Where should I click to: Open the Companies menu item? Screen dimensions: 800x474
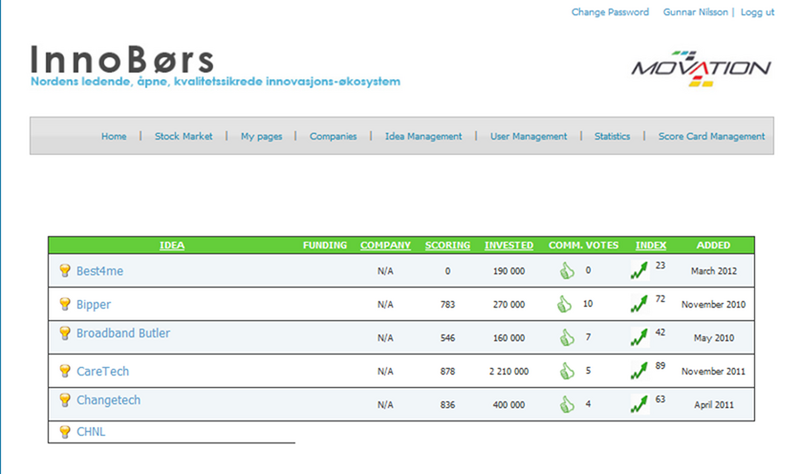click(x=333, y=136)
